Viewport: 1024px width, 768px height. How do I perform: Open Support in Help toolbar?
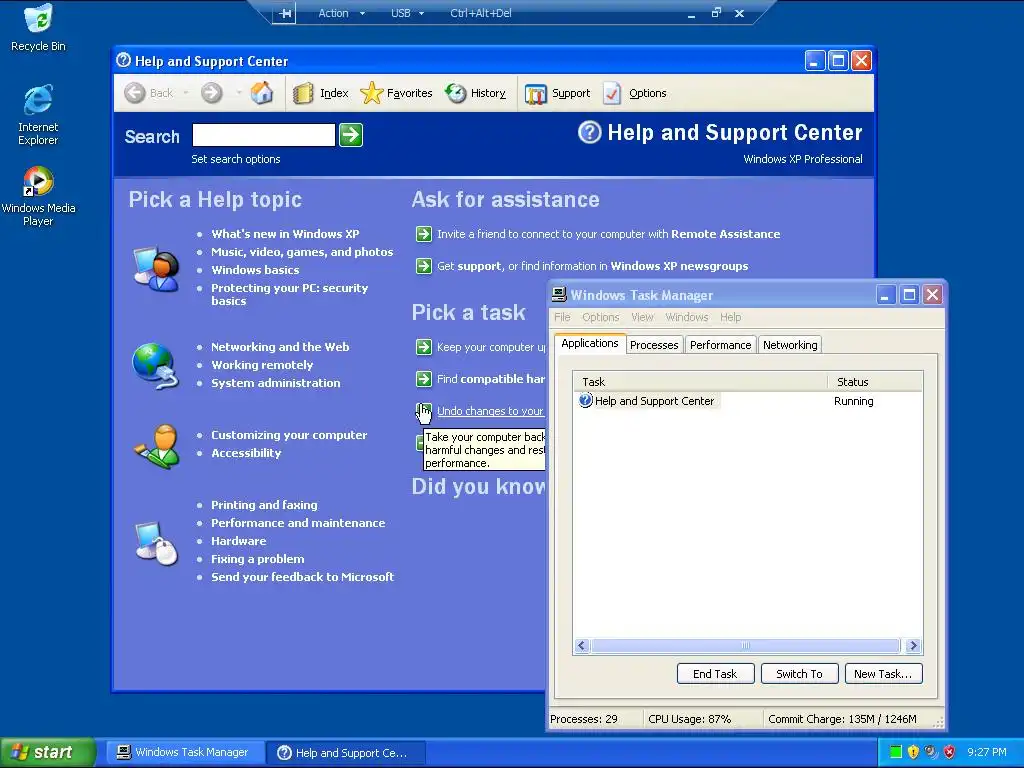558,93
